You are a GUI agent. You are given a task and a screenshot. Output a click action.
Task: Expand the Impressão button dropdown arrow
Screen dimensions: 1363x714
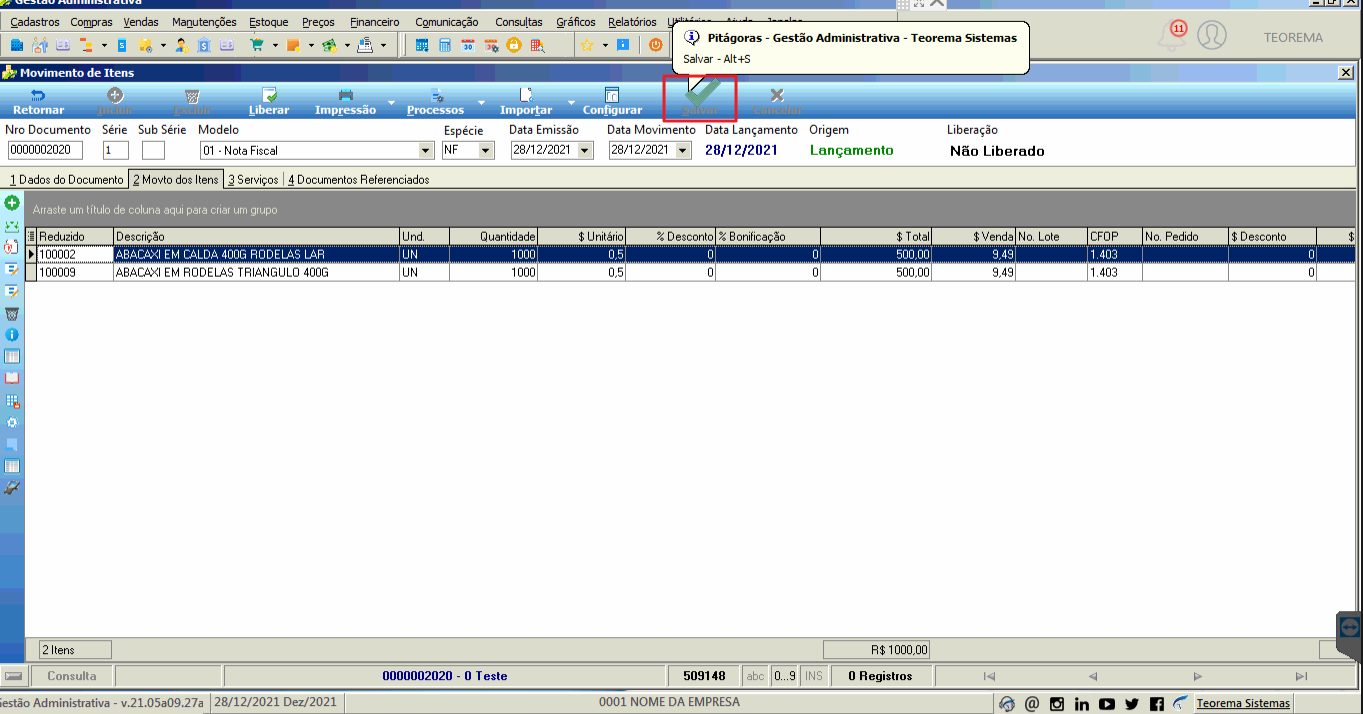(x=392, y=103)
